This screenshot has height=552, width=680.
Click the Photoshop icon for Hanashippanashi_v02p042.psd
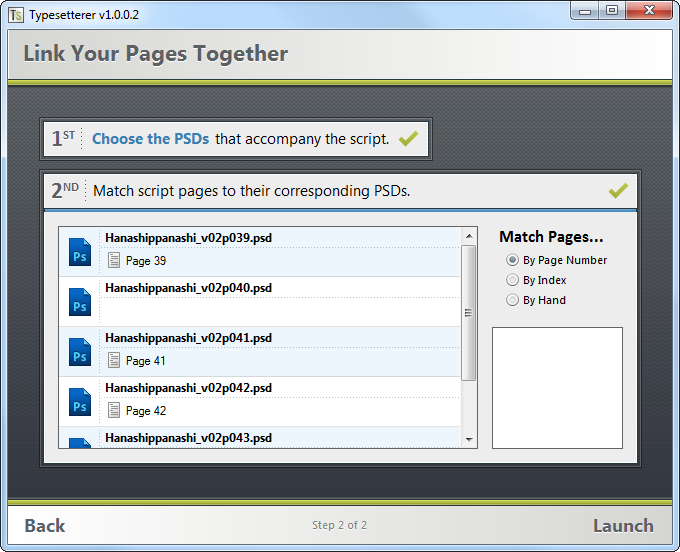point(80,402)
